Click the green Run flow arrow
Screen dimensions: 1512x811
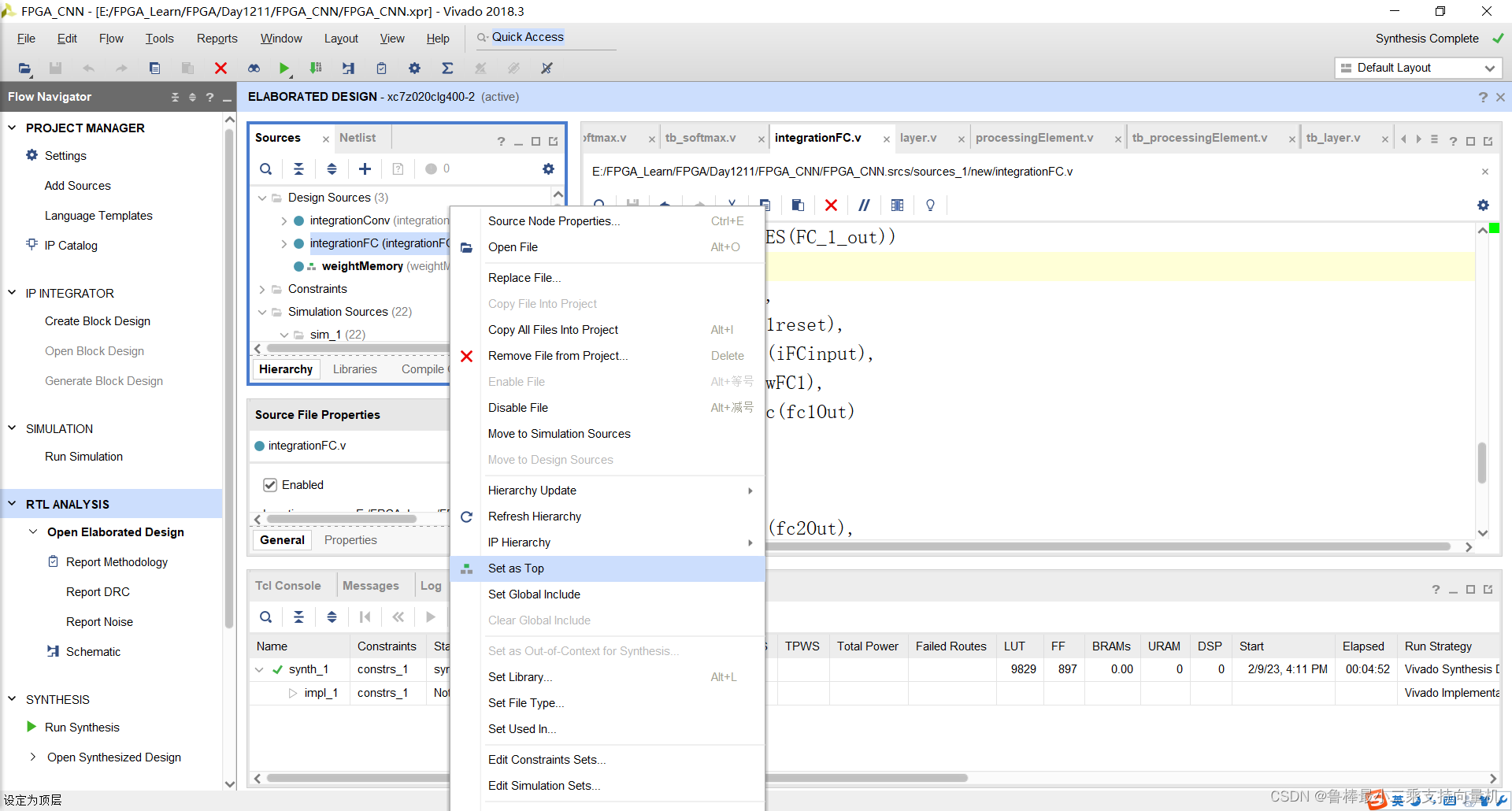[x=284, y=69]
